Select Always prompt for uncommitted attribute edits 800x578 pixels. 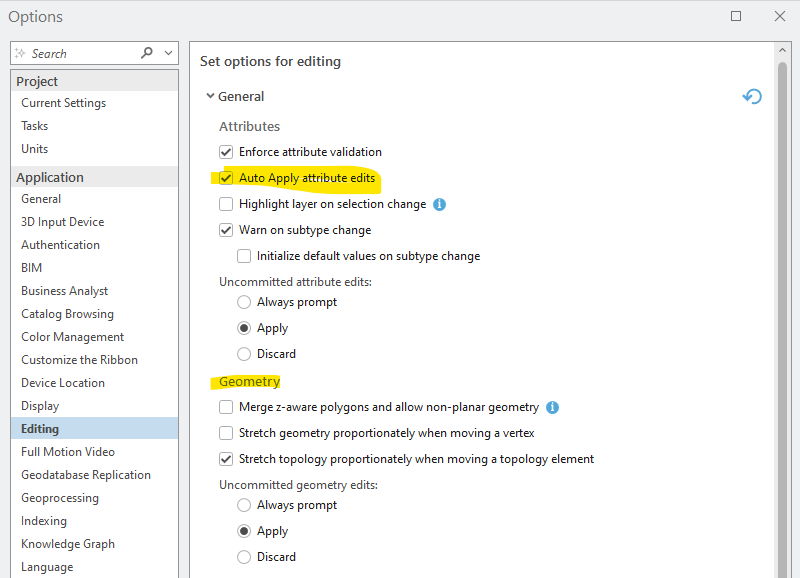tap(244, 302)
